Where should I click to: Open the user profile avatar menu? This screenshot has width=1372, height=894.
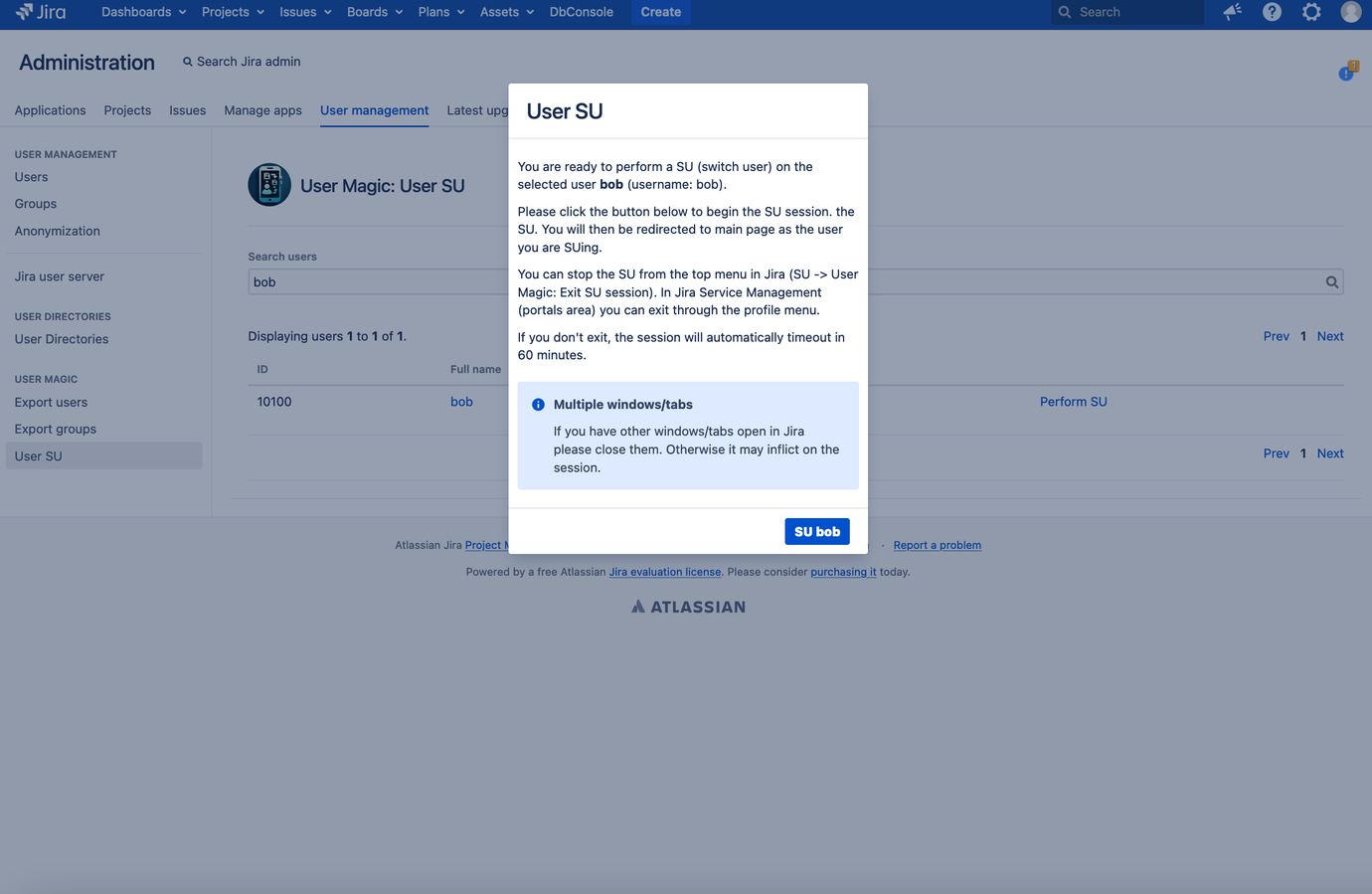1350,12
